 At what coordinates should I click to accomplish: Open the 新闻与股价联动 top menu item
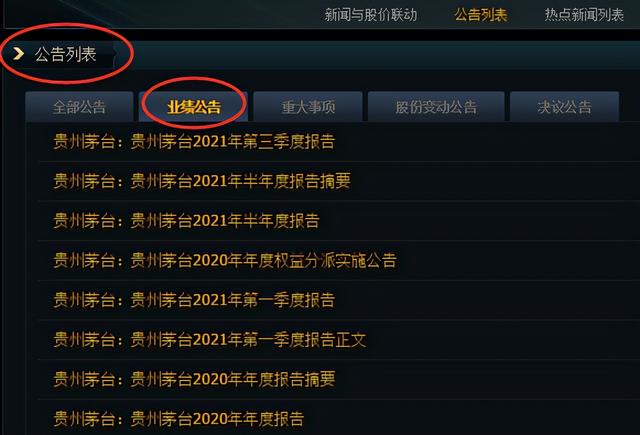tap(371, 15)
